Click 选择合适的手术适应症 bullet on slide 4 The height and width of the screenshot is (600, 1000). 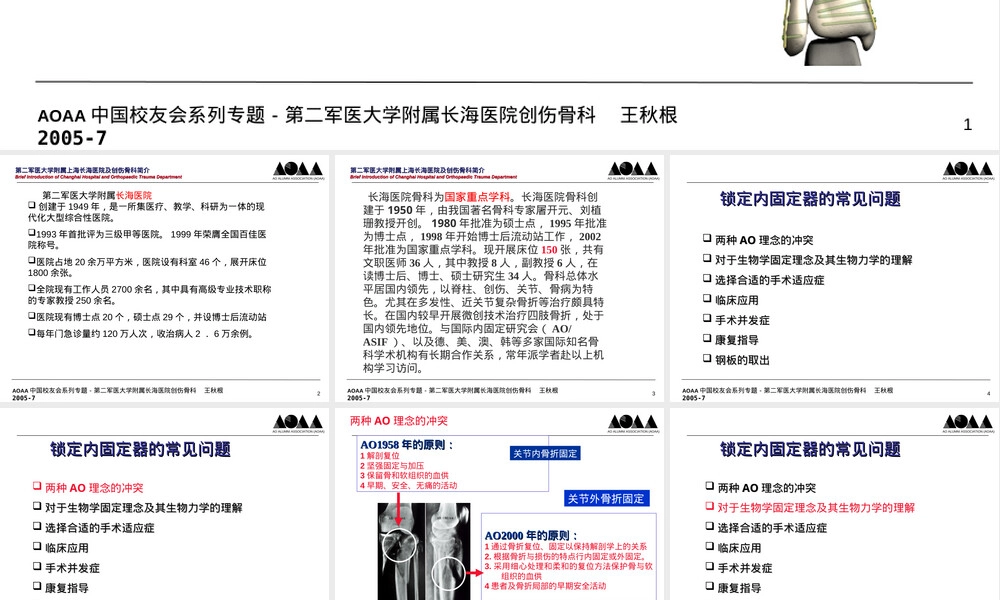763,280
